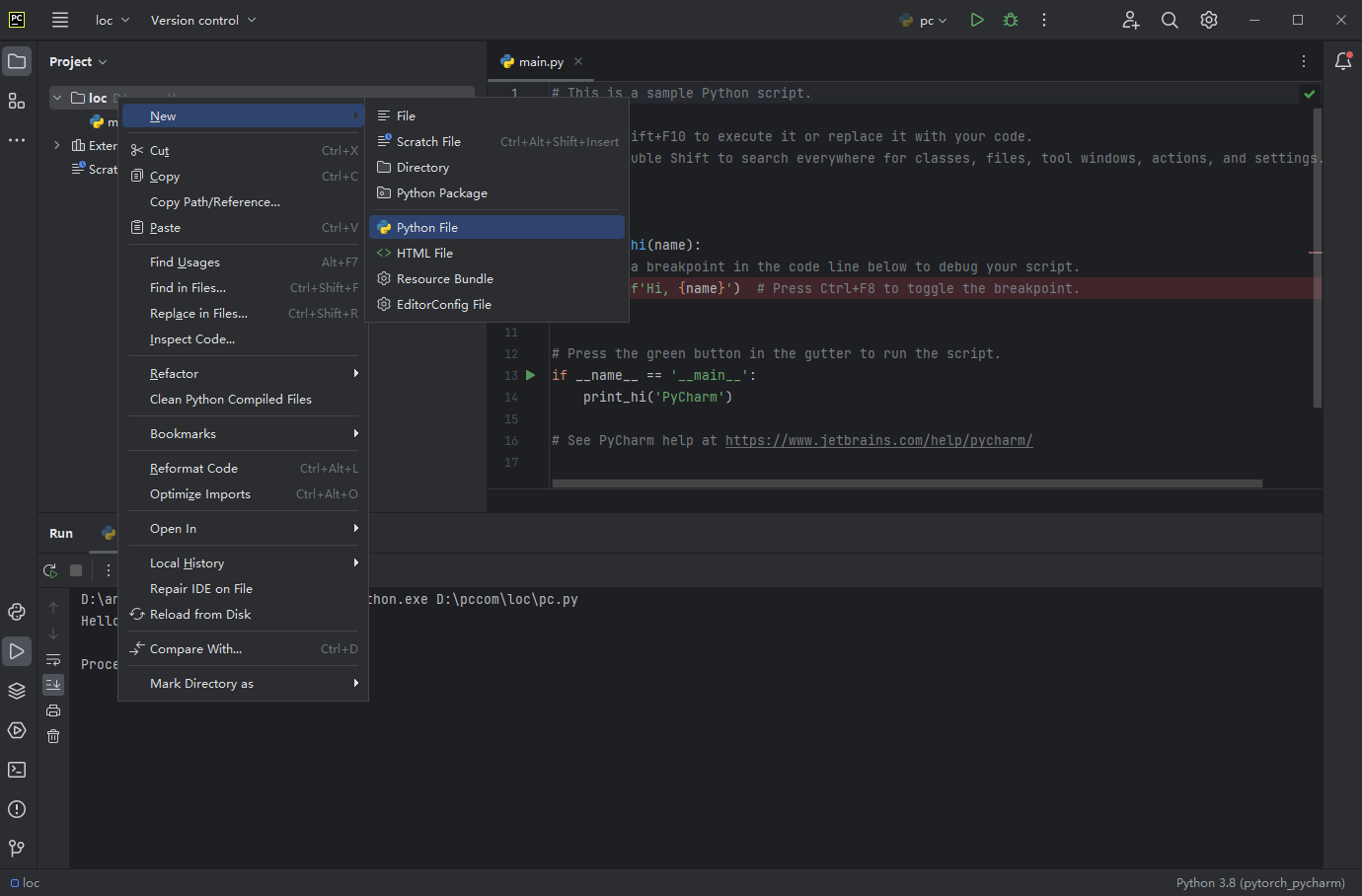Viewport: 1362px width, 896px height.
Task: Open more run actions menu
Action: [x=1044, y=20]
